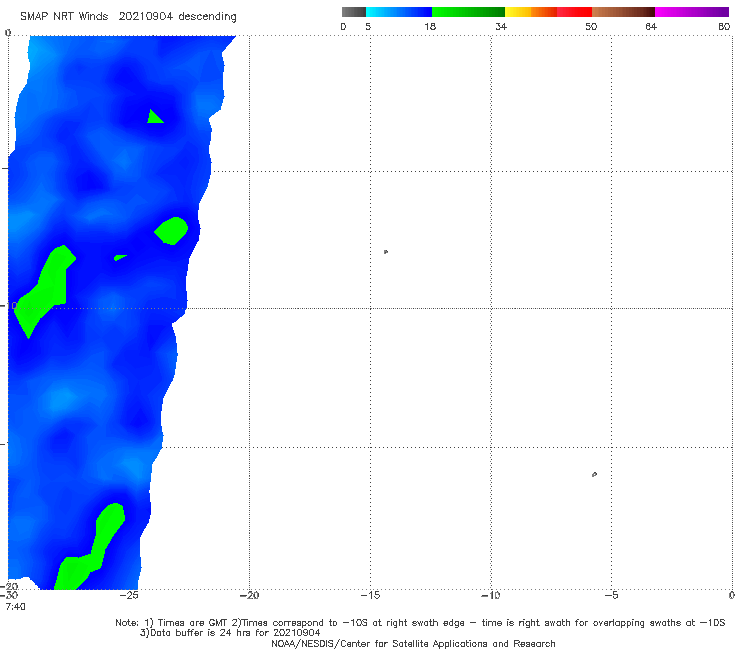The width and height of the screenshot is (740, 650).
Task: Click the colorbar label '80'
Action: coord(724,26)
